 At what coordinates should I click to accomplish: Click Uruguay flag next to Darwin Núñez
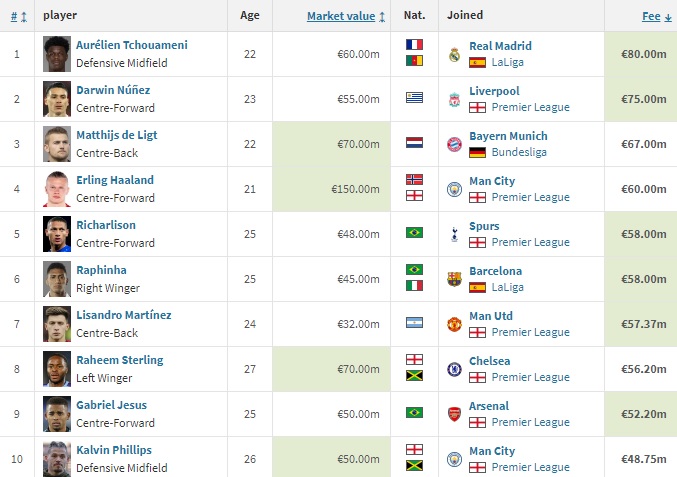click(x=414, y=98)
